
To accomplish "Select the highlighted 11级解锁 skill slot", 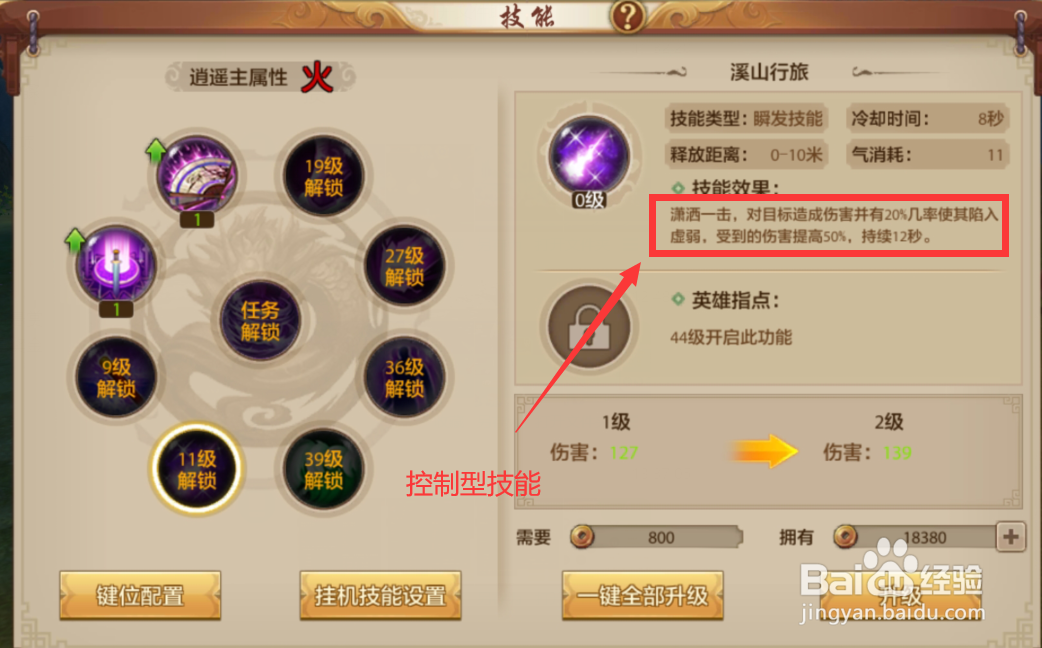I will 197,469.
